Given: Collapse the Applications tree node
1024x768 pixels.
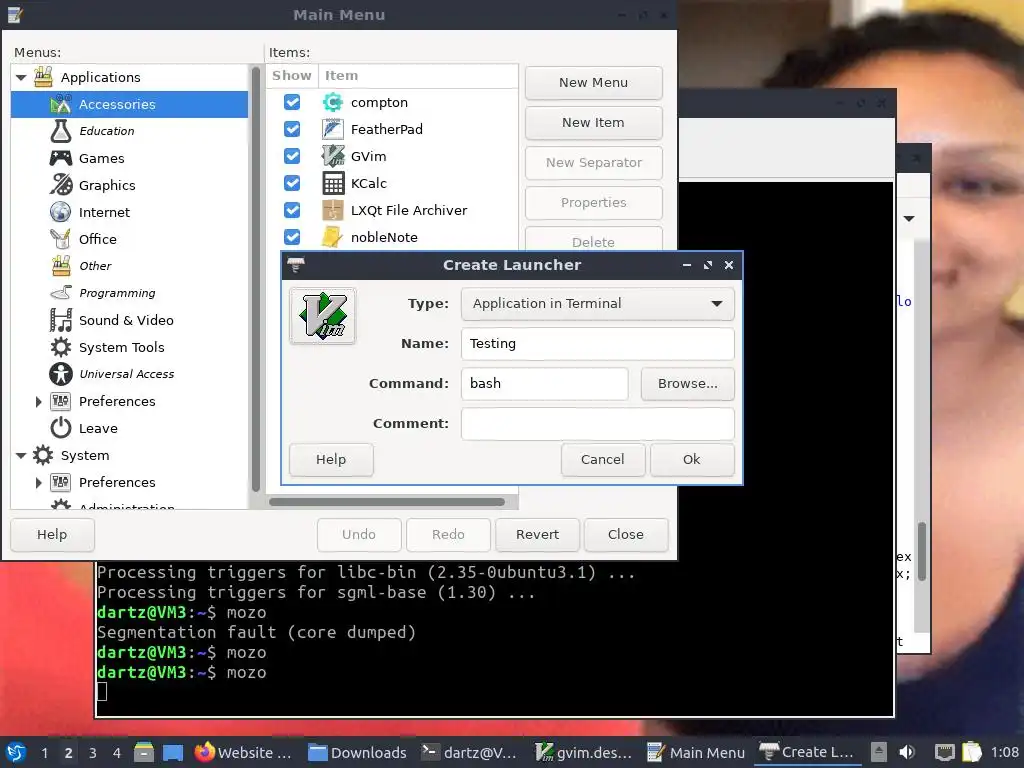Looking at the screenshot, I should click(21, 78).
